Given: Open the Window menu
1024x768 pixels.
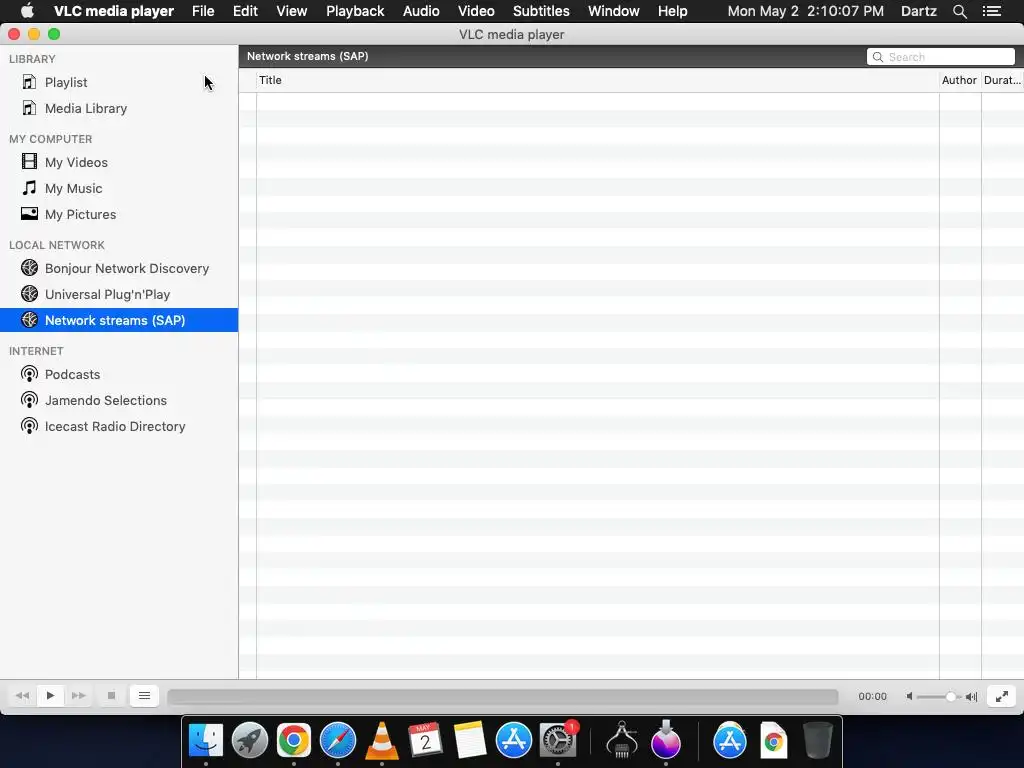Looking at the screenshot, I should tap(614, 11).
